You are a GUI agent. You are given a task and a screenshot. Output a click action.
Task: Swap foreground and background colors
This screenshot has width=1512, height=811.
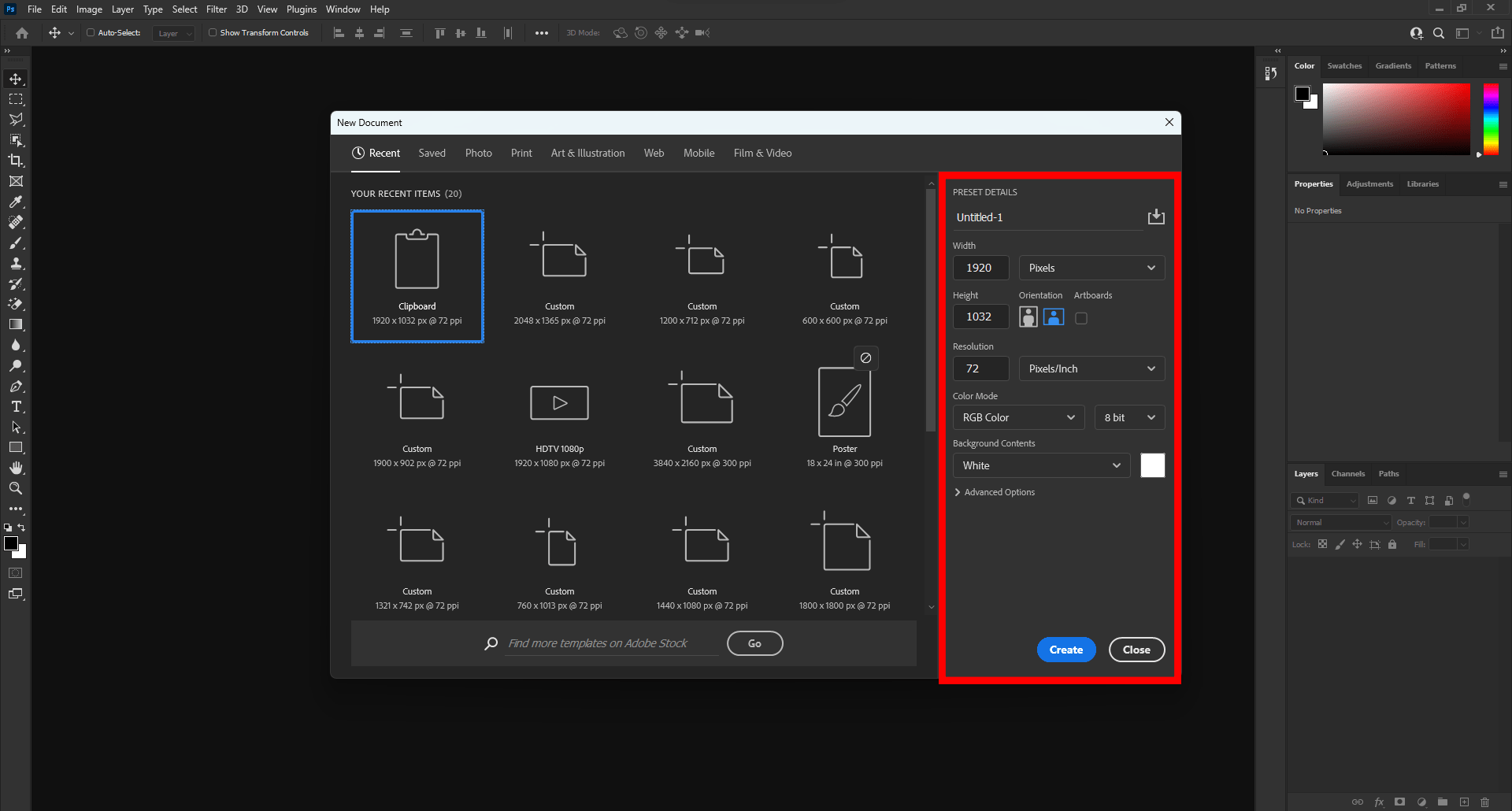click(21, 528)
